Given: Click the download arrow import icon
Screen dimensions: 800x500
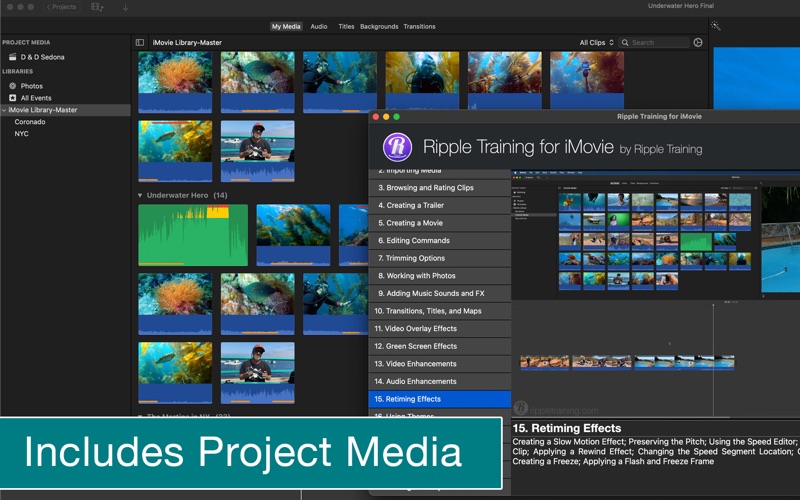Looking at the screenshot, I should point(125,7).
